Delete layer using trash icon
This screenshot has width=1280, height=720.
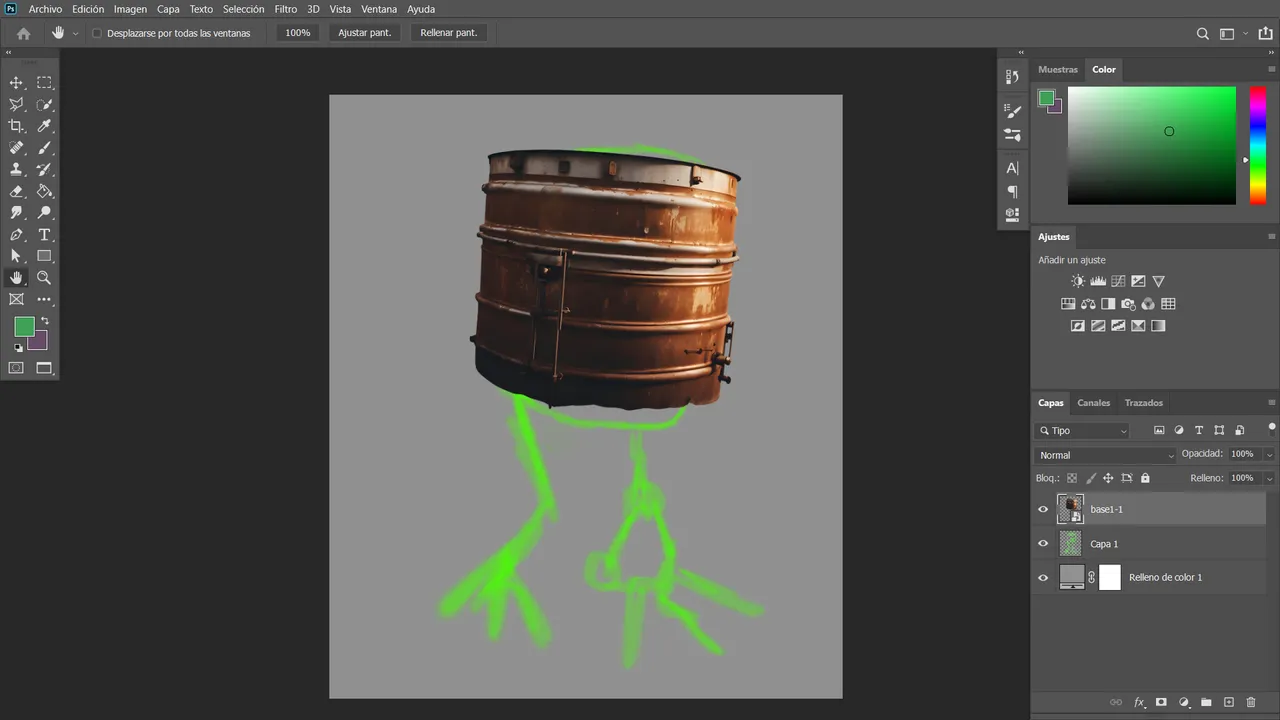pyautogui.click(x=1251, y=702)
